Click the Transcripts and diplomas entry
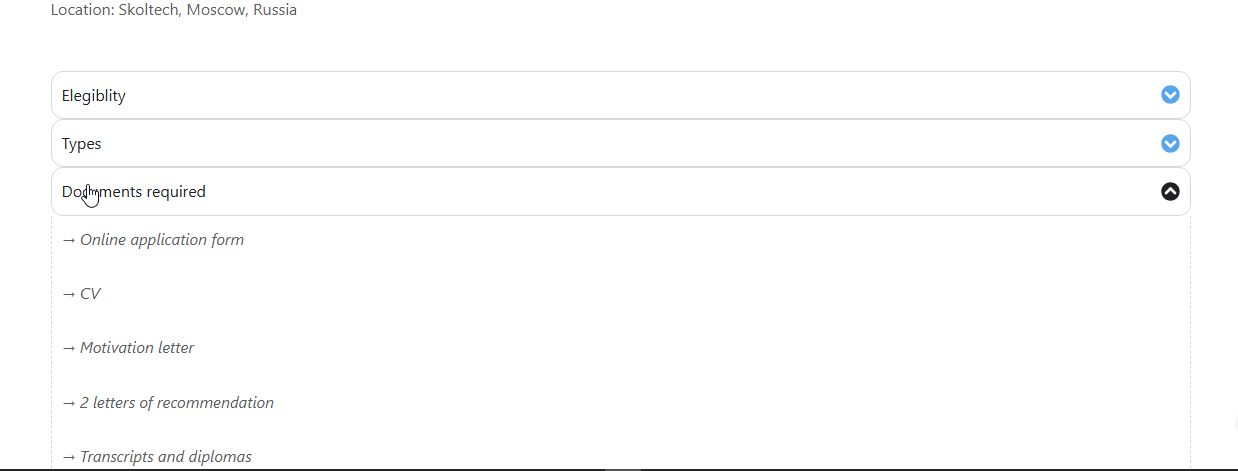The height and width of the screenshot is (471, 1238). click(166, 457)
